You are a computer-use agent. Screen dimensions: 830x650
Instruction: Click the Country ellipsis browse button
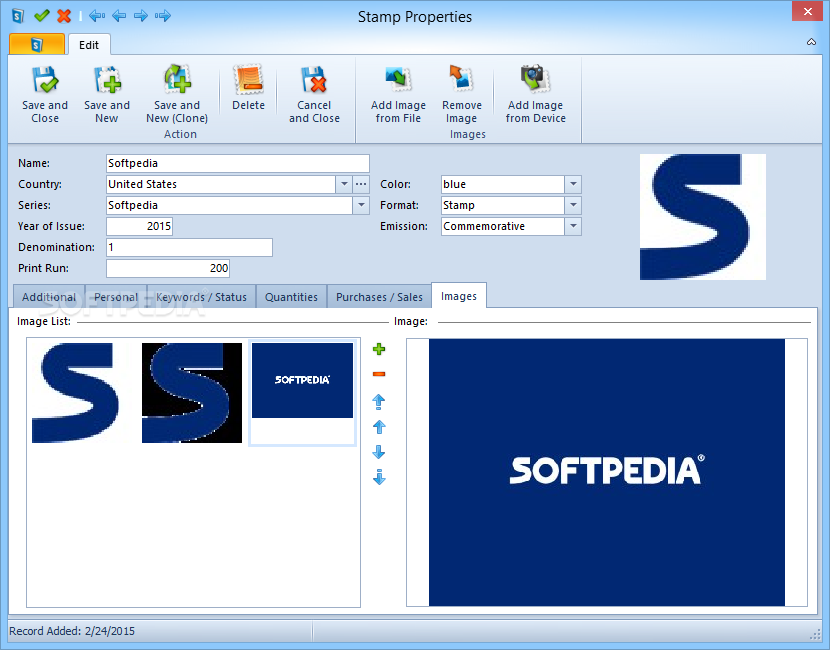point(361,184)
